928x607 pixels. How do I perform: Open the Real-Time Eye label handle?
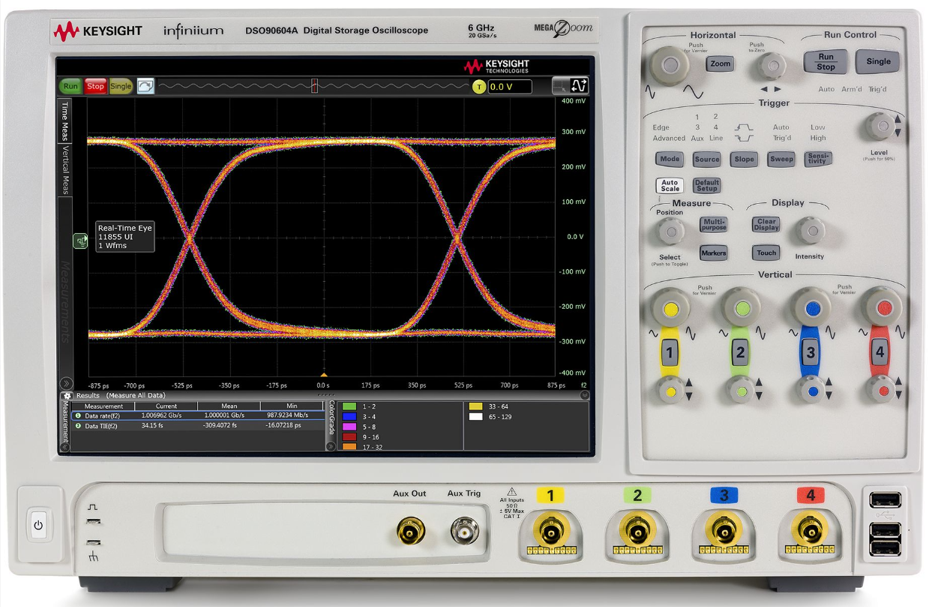tap(80, 241)
